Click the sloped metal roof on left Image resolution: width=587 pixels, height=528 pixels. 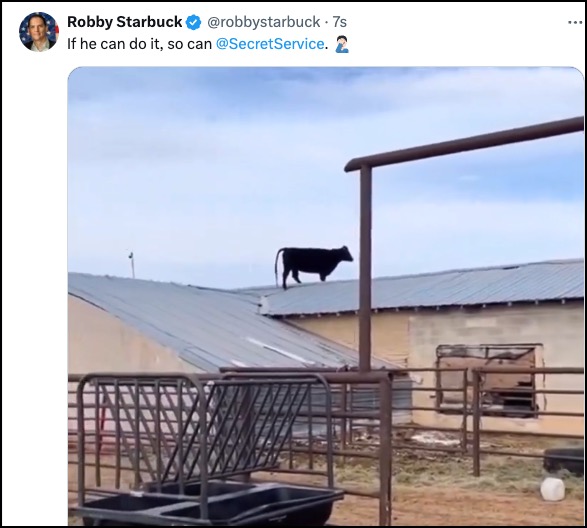point(210,322)
